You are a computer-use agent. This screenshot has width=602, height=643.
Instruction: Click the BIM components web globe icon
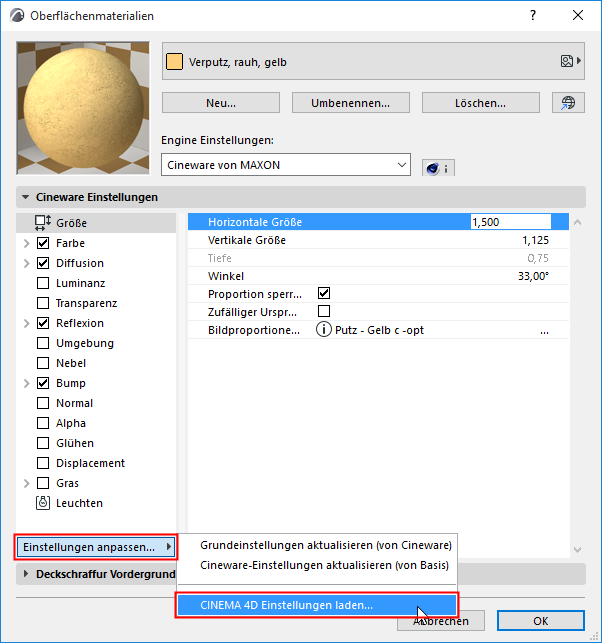click(x=568, y=103)
